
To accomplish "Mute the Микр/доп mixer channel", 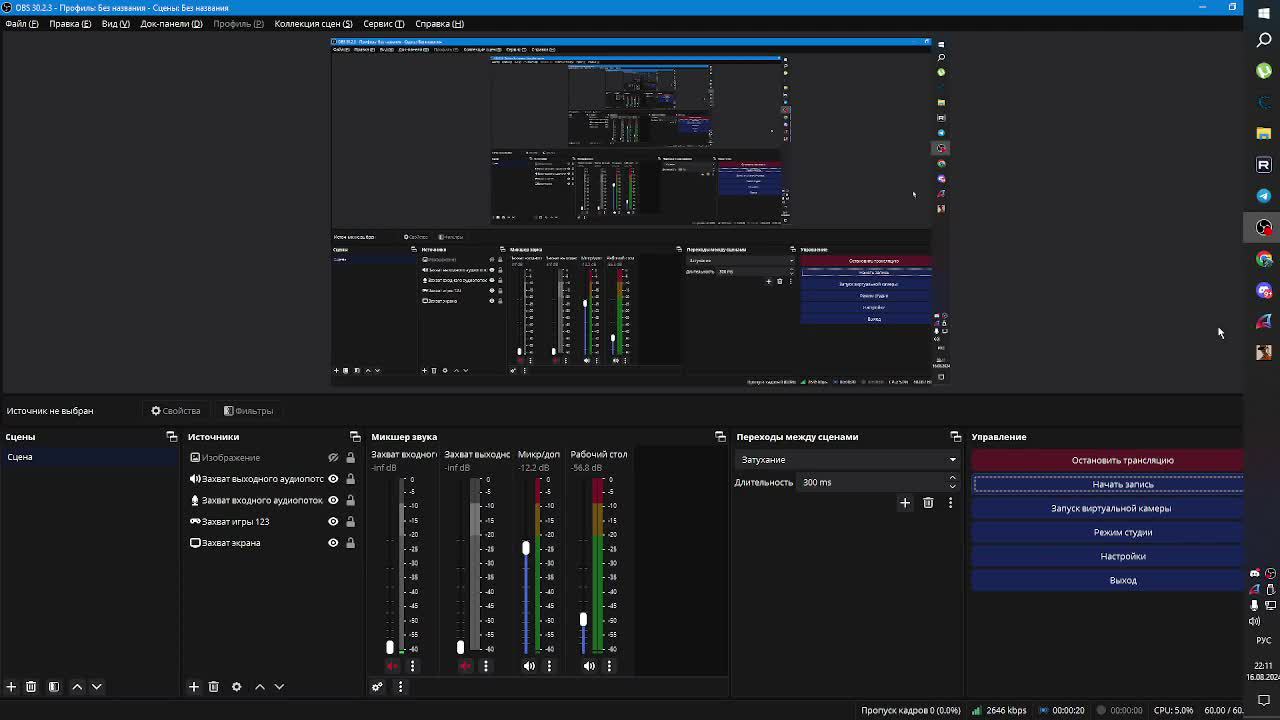I will pyautogui.click(x=529, y=666).
